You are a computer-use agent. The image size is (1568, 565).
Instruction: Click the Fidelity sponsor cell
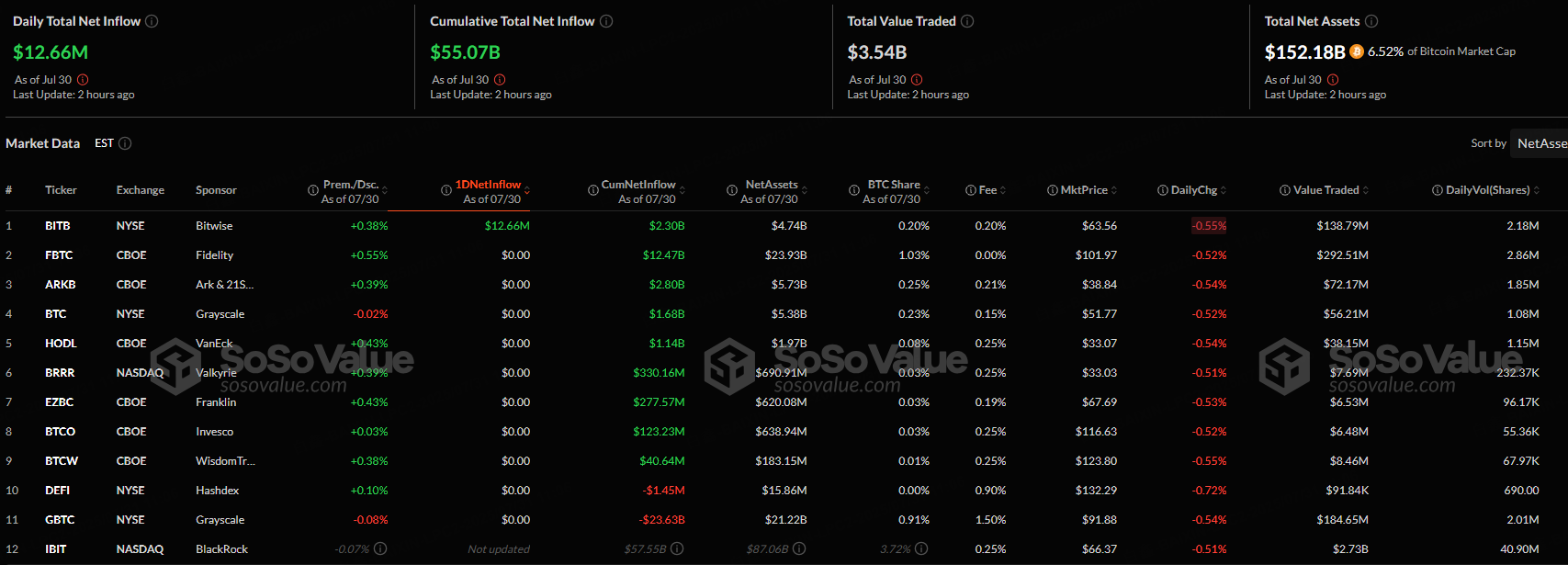point(214,255)
